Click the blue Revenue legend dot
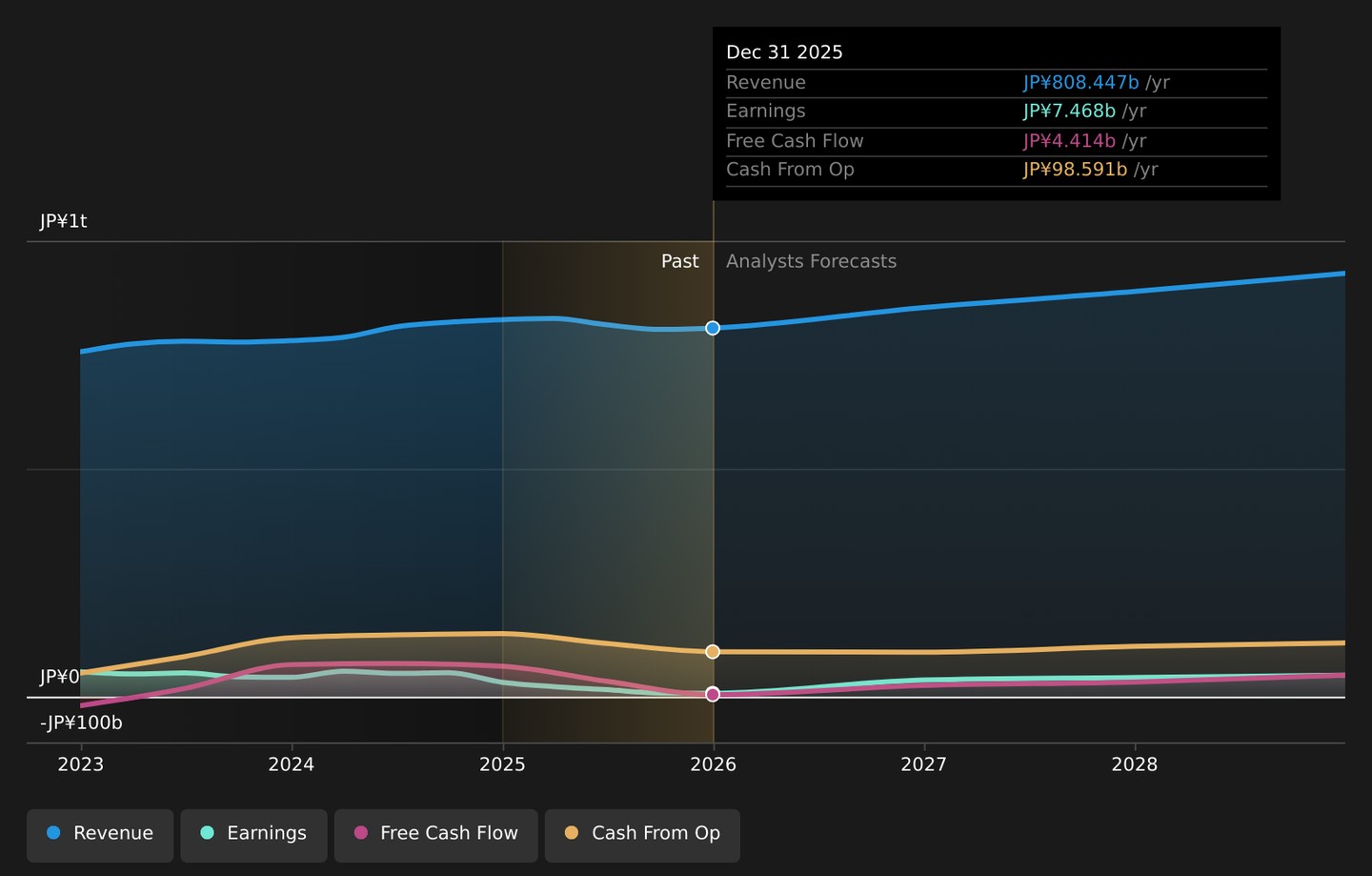 53,833
